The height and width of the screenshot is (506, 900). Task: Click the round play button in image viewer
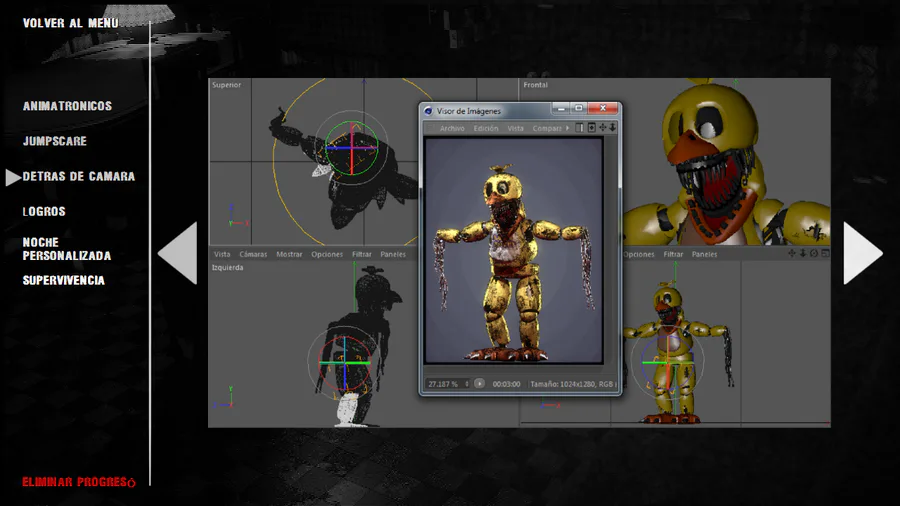(x=479, y=383)
